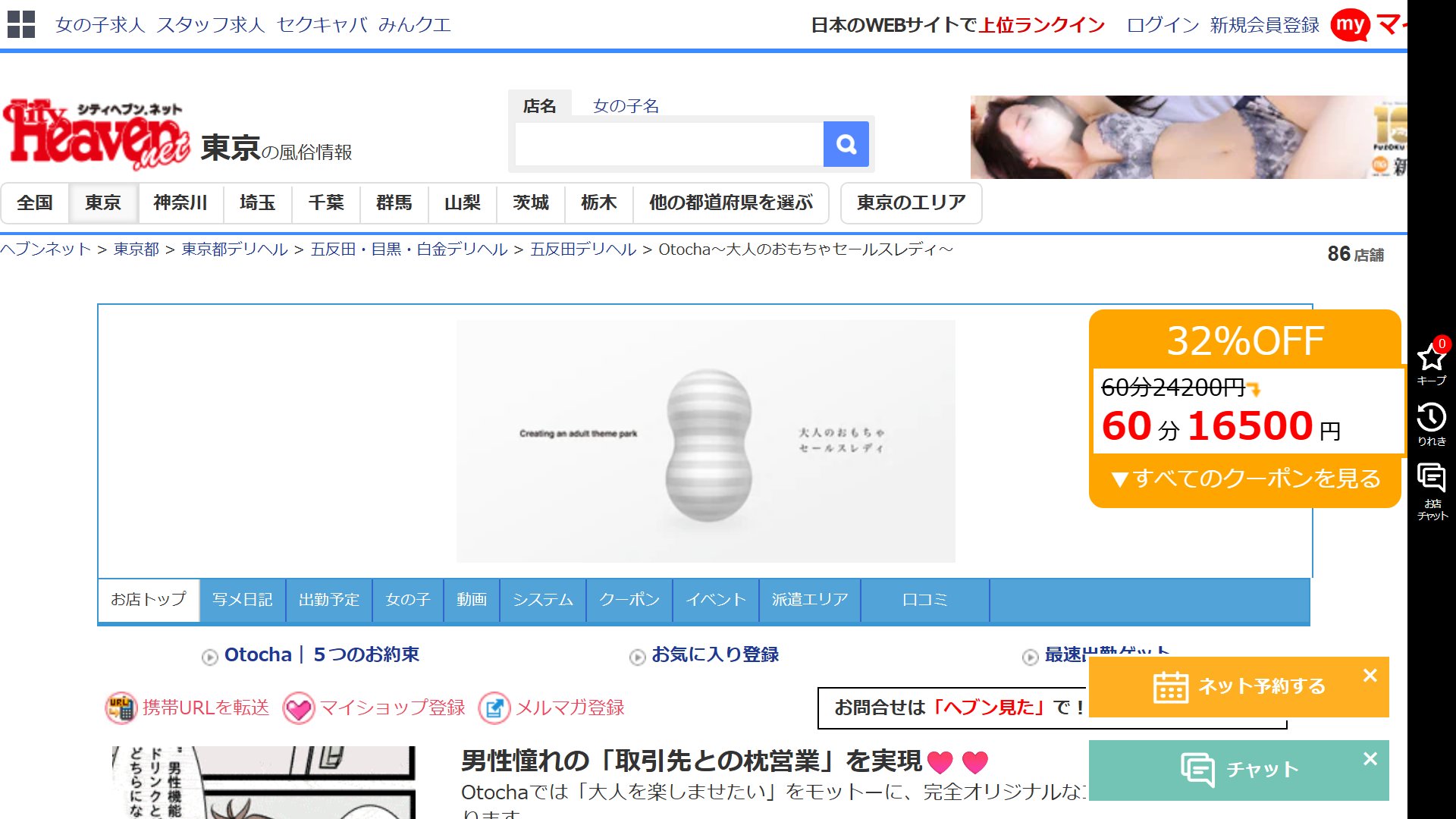
Task: Close the チャット banner
Action: [1370, 758]
